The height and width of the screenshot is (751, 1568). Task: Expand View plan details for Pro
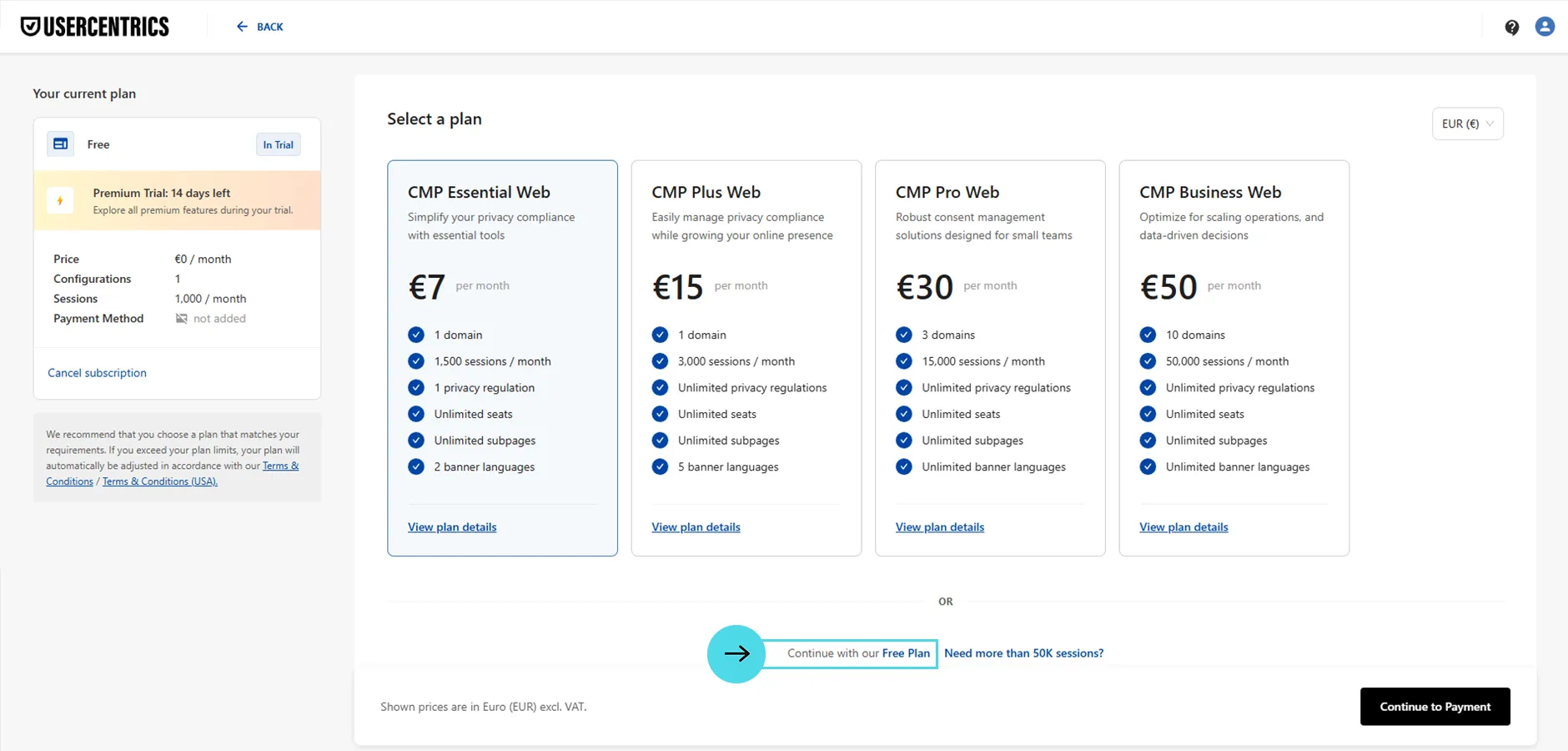(x=940, y=527)
